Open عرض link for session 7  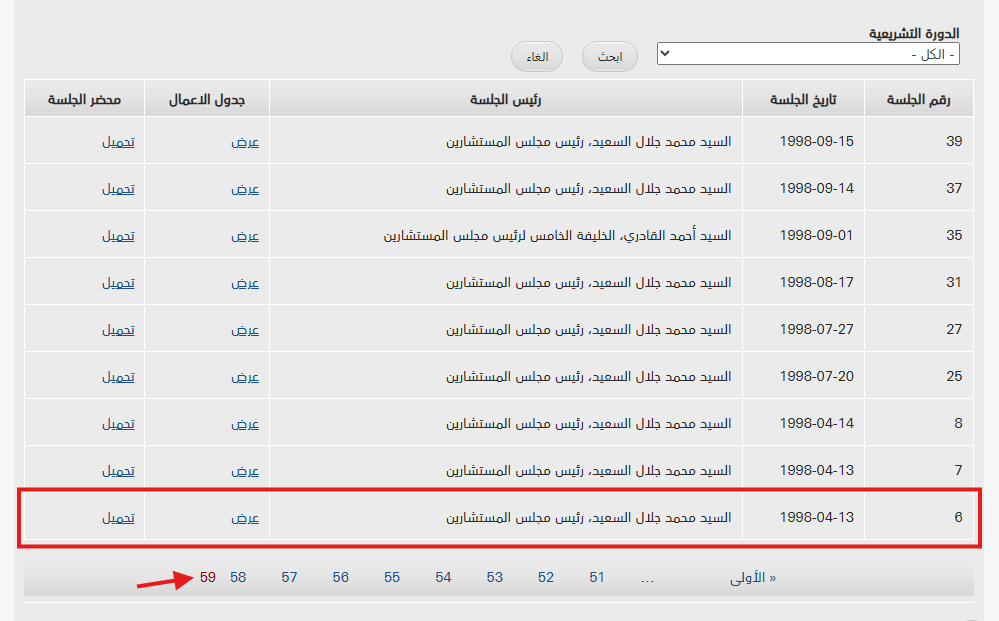tap(245, 471)
